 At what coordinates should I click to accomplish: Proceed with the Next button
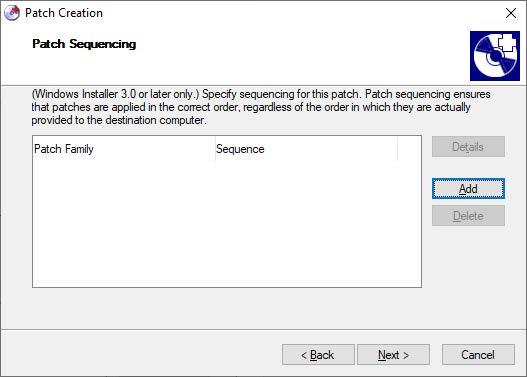click(x=393, y=354)
